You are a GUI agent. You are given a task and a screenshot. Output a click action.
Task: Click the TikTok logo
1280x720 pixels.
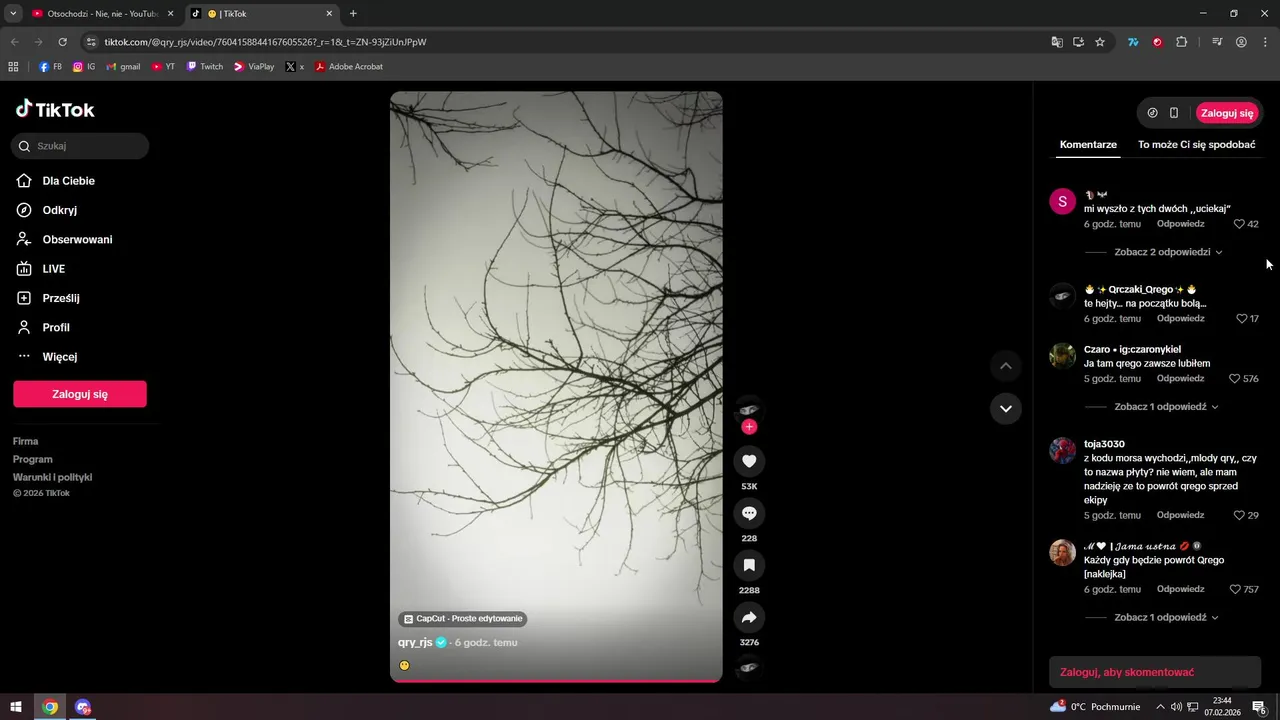click(55, 109)
